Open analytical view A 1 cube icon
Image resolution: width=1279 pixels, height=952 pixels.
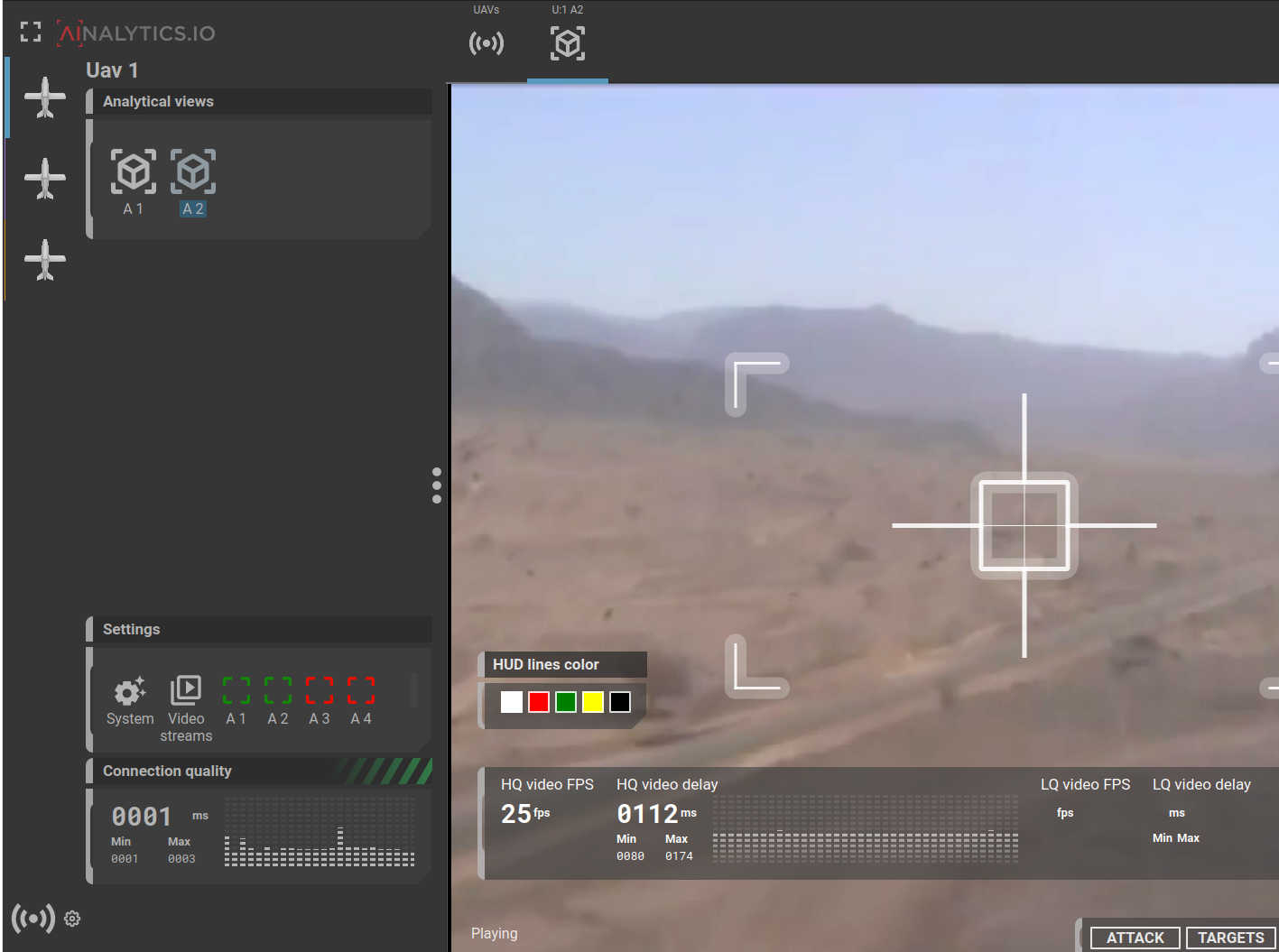pos(134,173)
